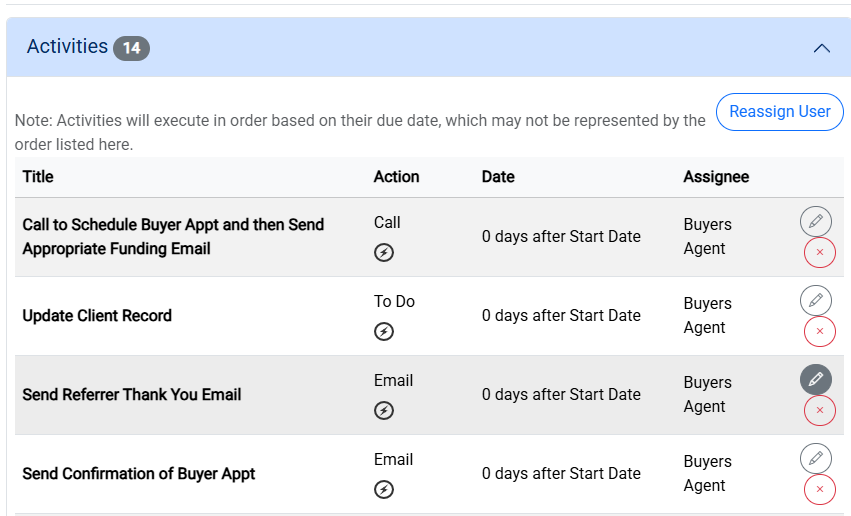
Task: Click lightning icon under Call action
Action: point(384,252)
